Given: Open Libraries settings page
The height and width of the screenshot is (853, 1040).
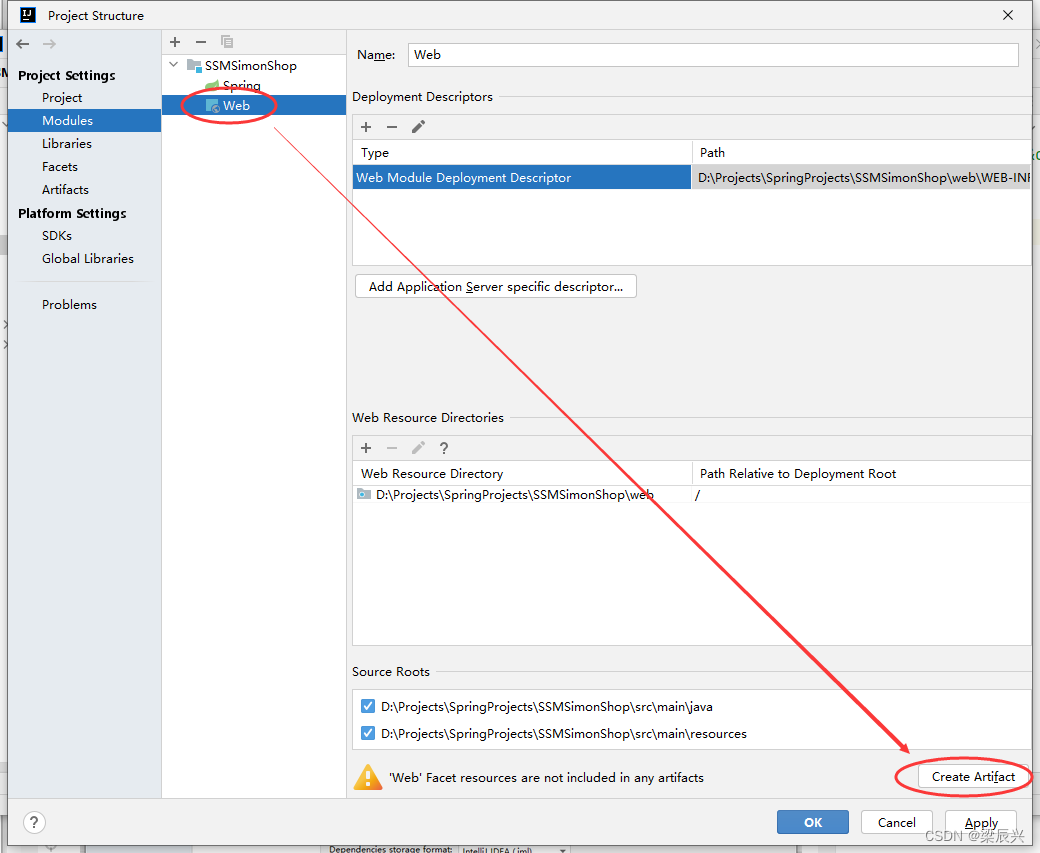Looking at the screenshot, I should (x=66, y=143).
